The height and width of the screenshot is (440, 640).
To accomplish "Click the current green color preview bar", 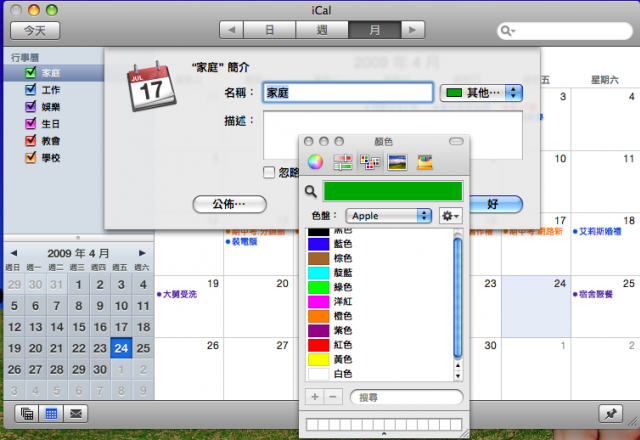I will coord(393,191).
